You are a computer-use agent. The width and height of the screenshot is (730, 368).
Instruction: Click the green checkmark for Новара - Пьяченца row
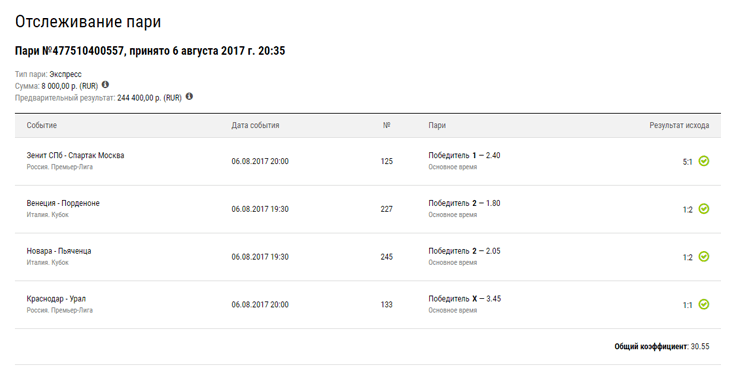click(x=704, y=257)
